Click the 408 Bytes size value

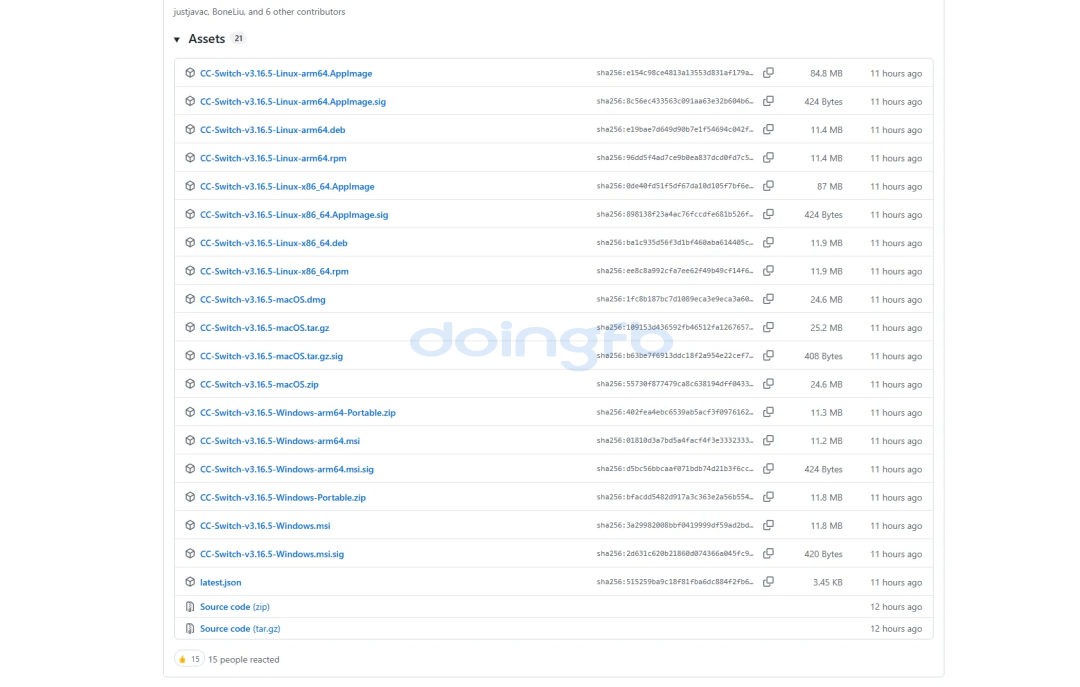(x=823, y=356)
